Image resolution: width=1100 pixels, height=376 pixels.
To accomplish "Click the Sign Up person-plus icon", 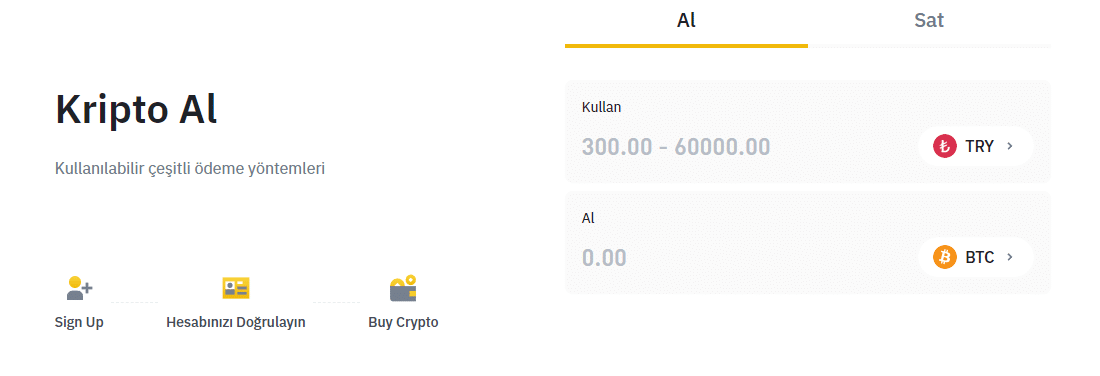I will [80, 288].
